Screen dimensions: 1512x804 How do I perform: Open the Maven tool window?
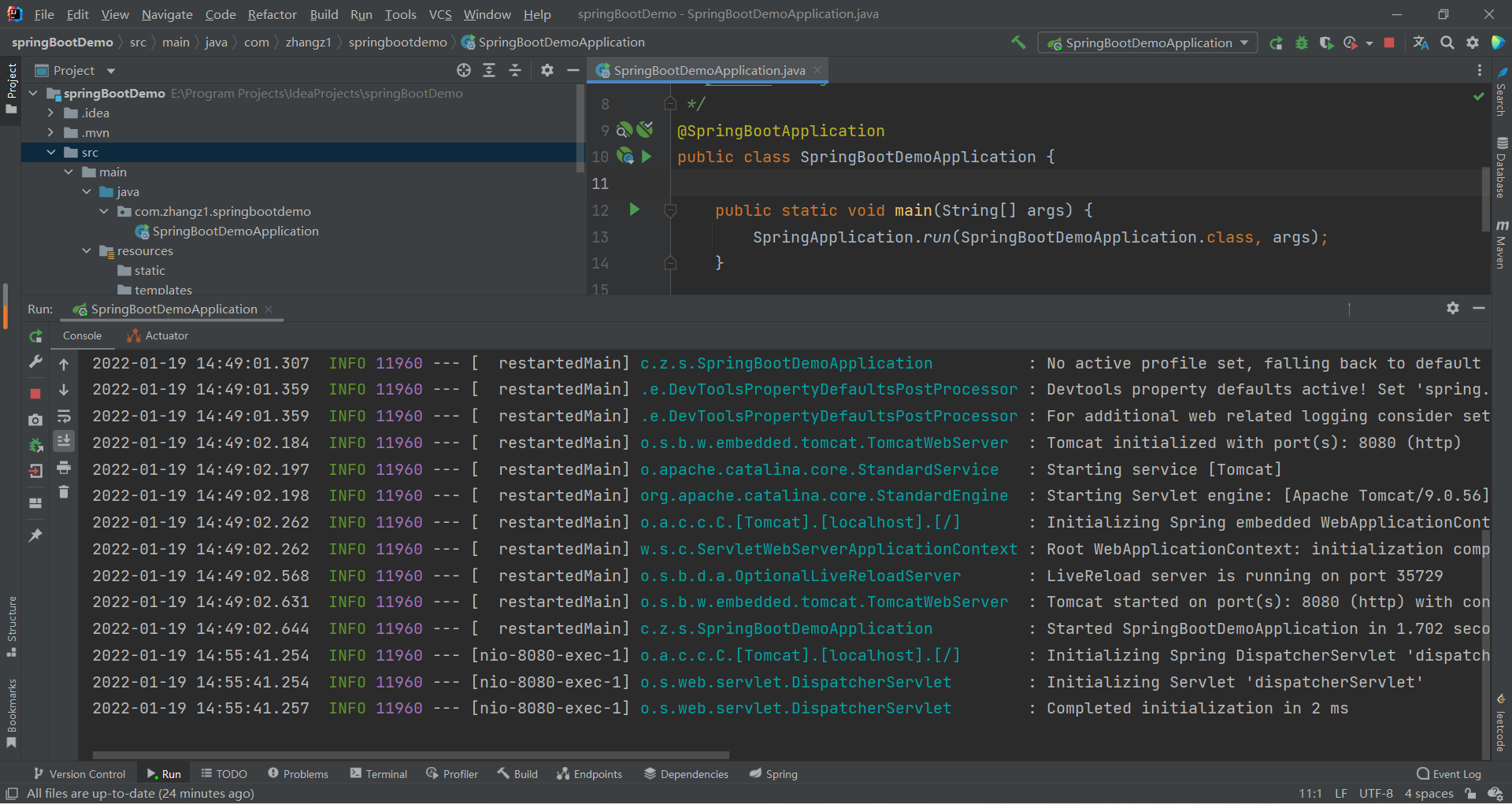tap(1503, 246)
